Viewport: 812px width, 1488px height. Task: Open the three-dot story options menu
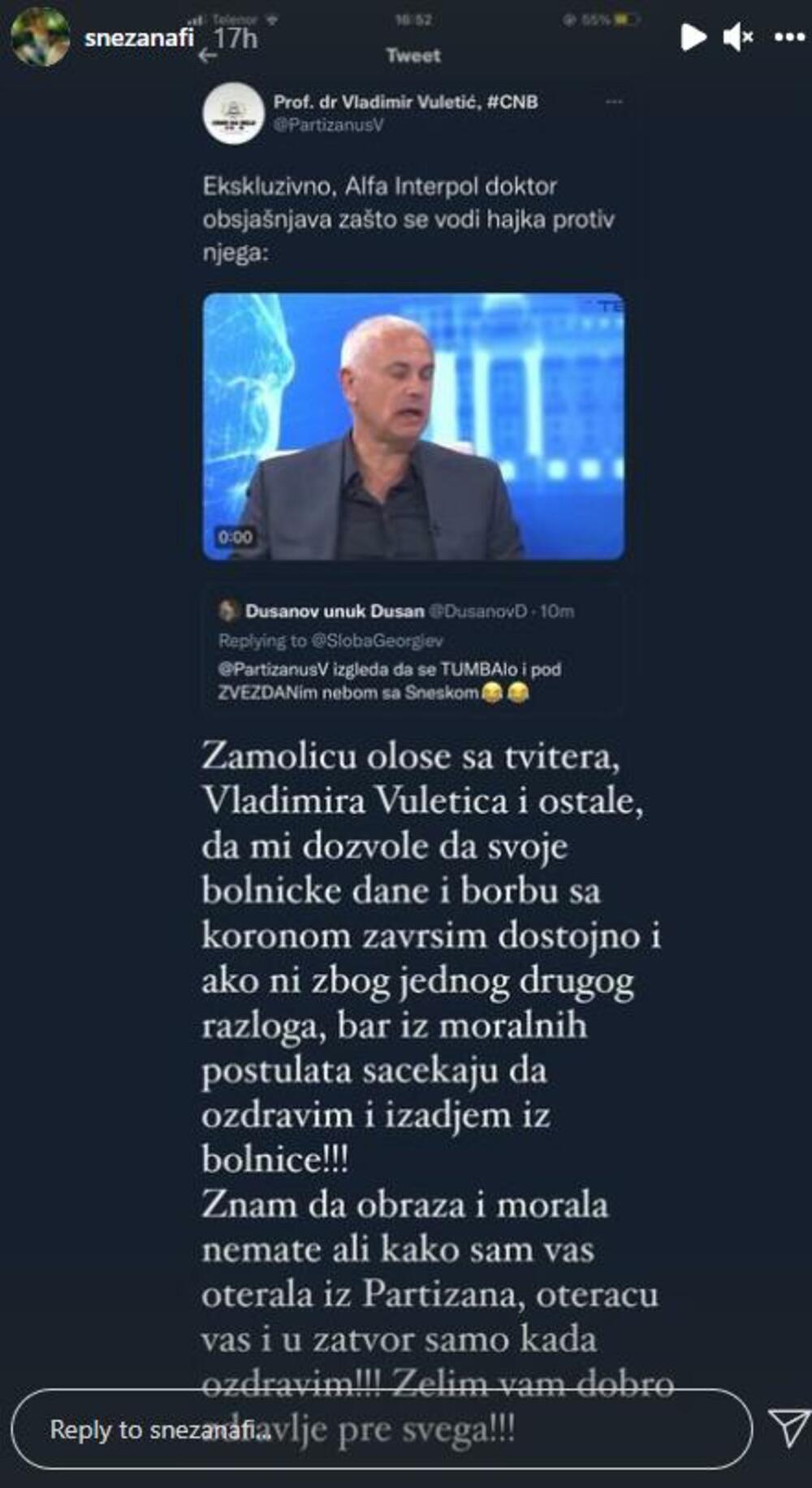pyautogui.click(x=789, y=37)
